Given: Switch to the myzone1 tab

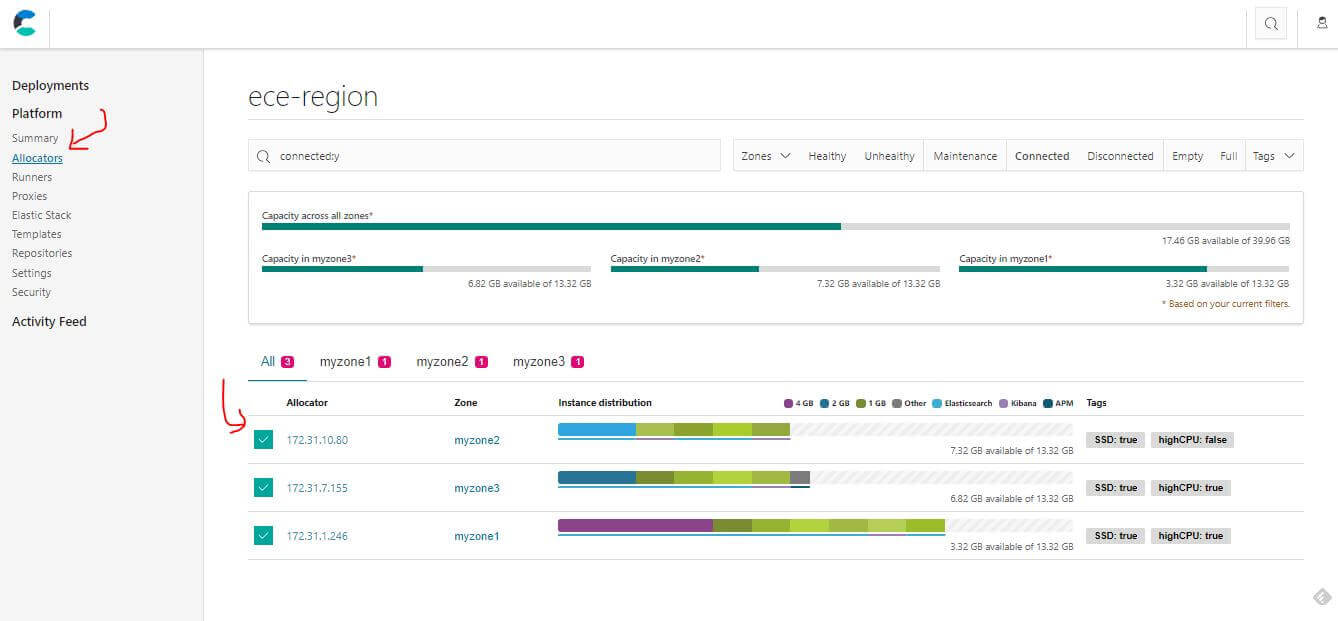Looking at the screenshot, I should point(354,362).
